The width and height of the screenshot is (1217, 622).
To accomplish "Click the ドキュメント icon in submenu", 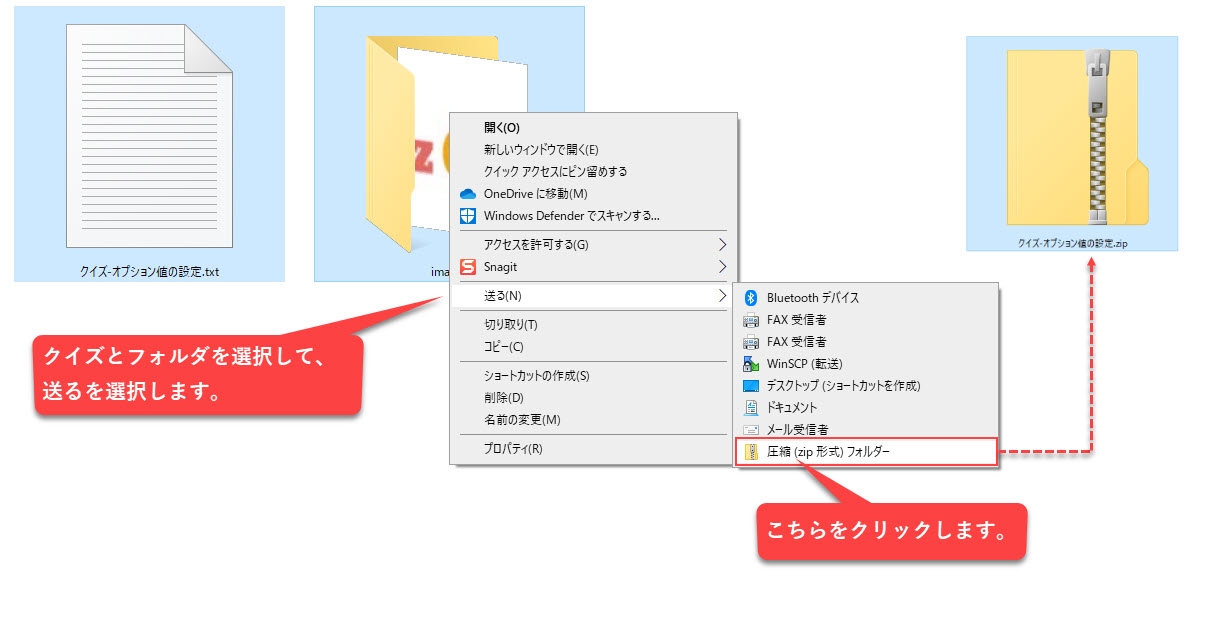I will pos(751,407).
